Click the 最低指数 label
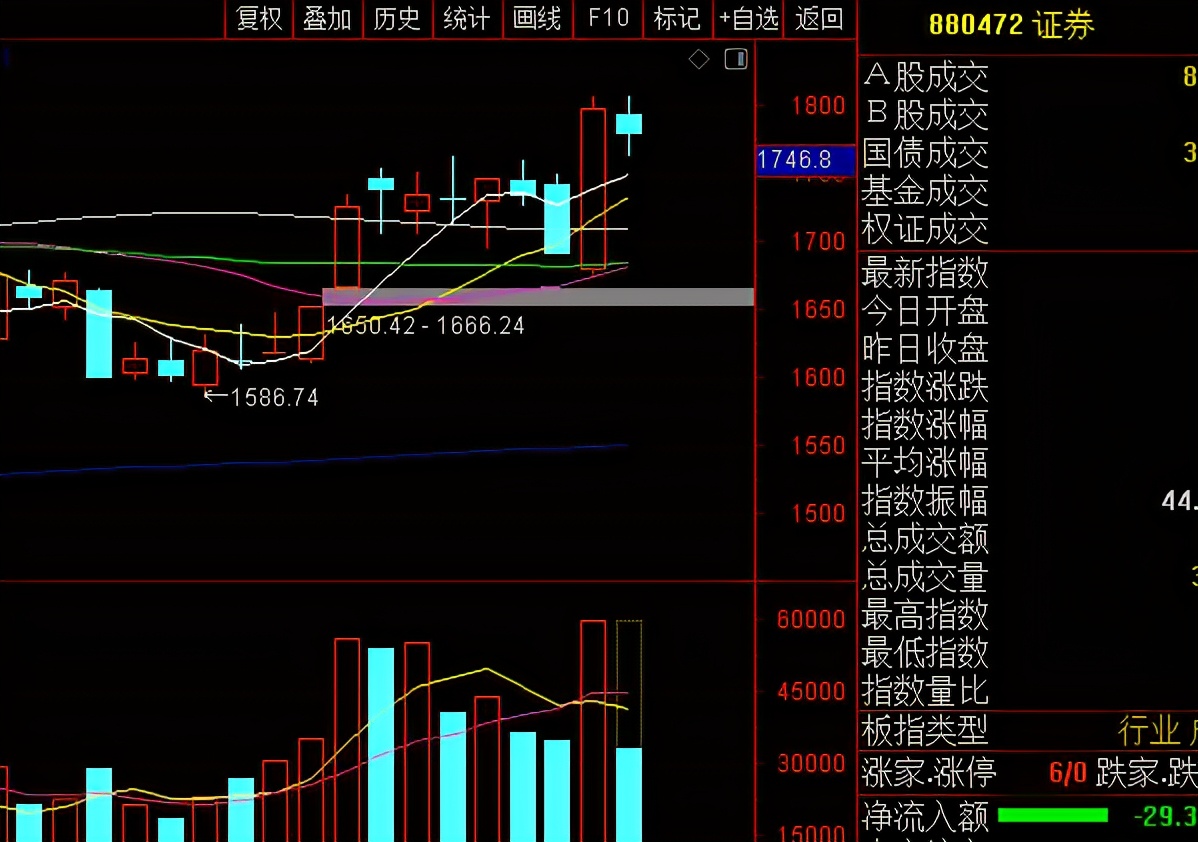Screen dimensions: 1198x842 coord(924,653)
